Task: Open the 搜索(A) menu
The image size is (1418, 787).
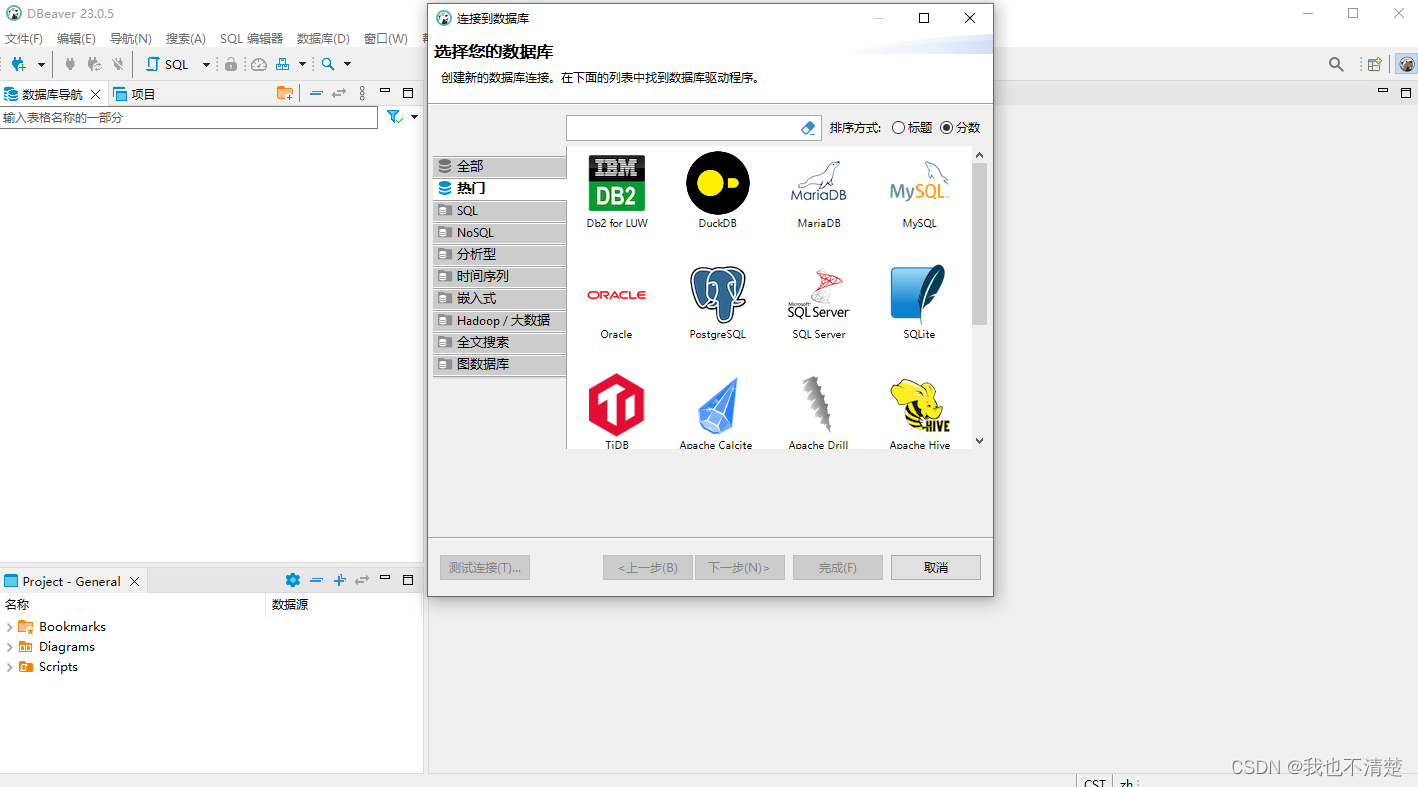Action: pos(186,38)
